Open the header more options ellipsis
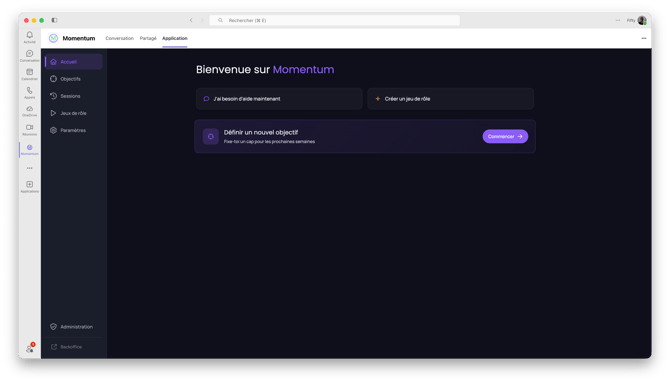Viewport: 670px width, 383px height. [x=644, y=38]
